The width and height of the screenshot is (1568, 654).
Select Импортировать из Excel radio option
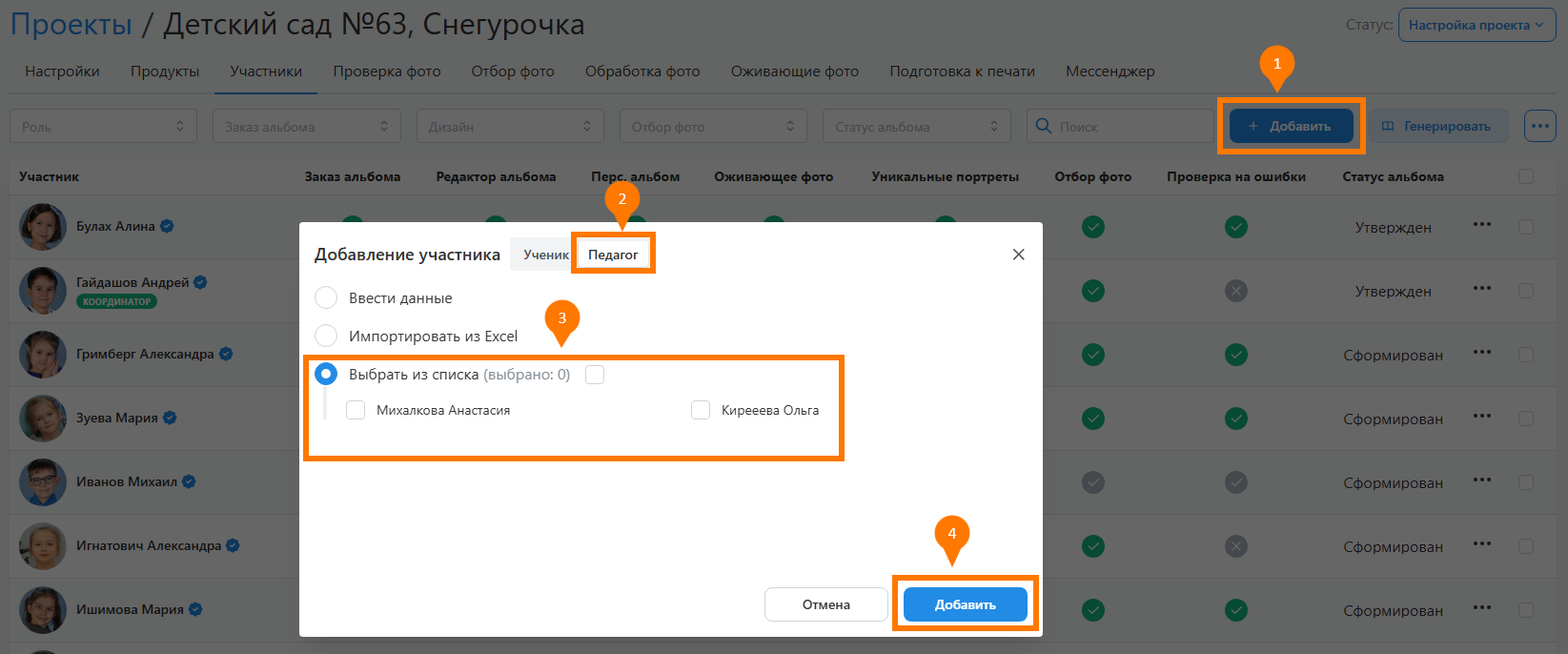(x=326, y=336)
